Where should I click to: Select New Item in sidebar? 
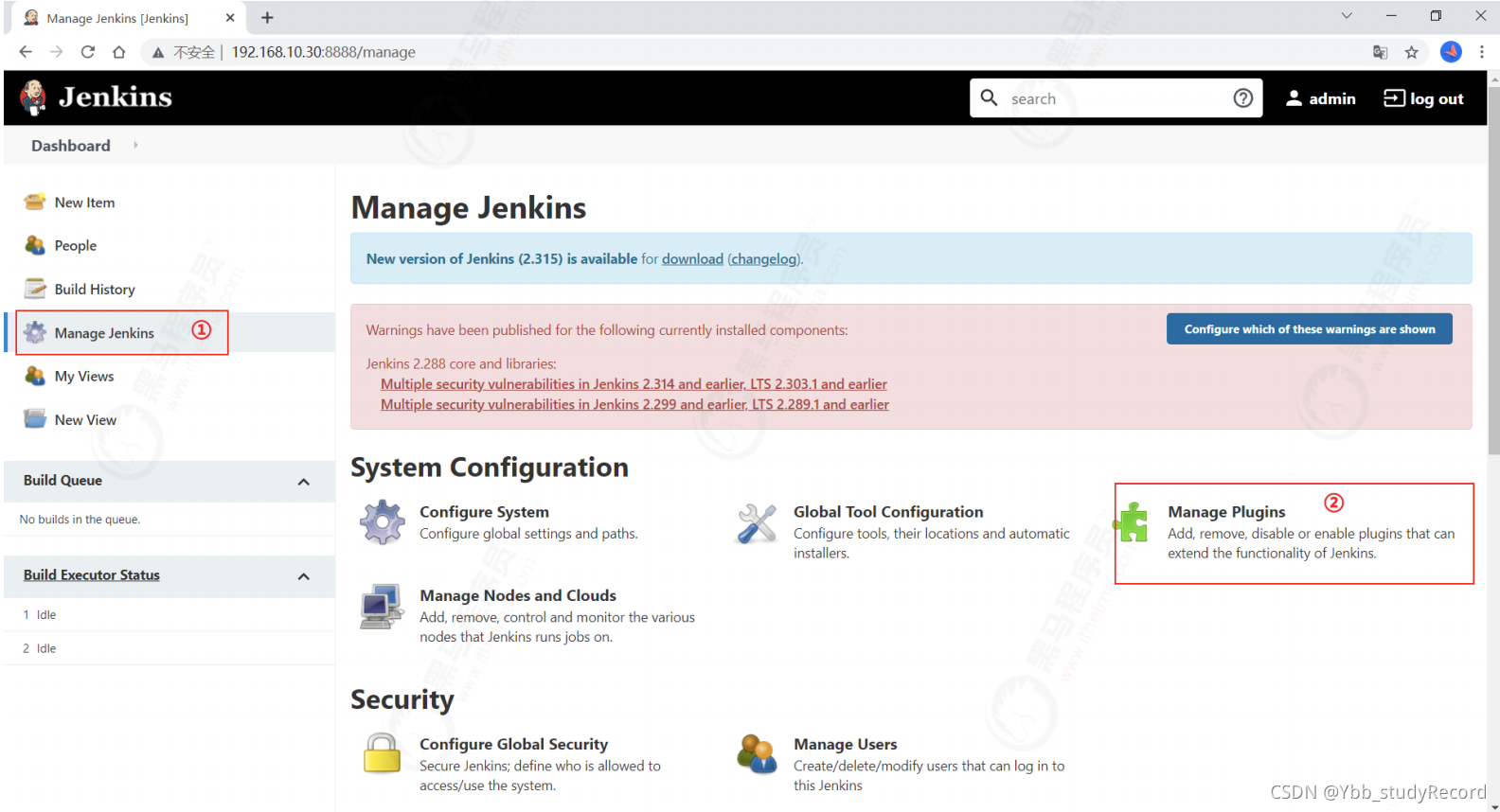84,203
